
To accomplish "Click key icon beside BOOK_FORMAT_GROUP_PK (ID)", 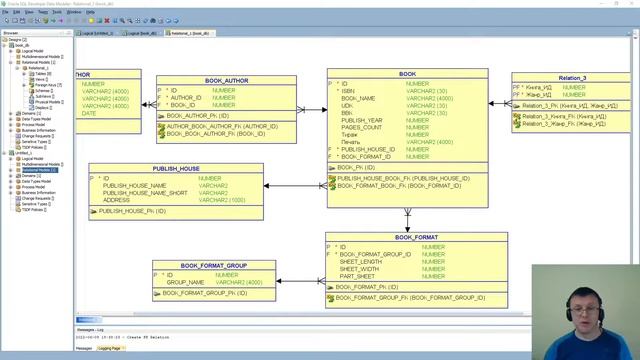I will click(157, 293).
